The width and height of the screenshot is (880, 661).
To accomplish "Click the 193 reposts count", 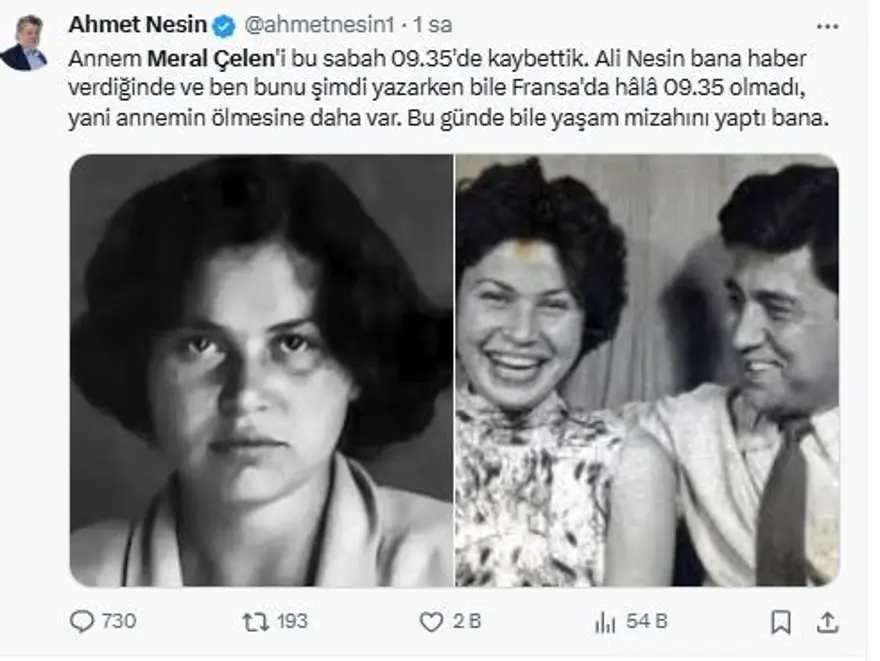I will (x=292, y=621).
